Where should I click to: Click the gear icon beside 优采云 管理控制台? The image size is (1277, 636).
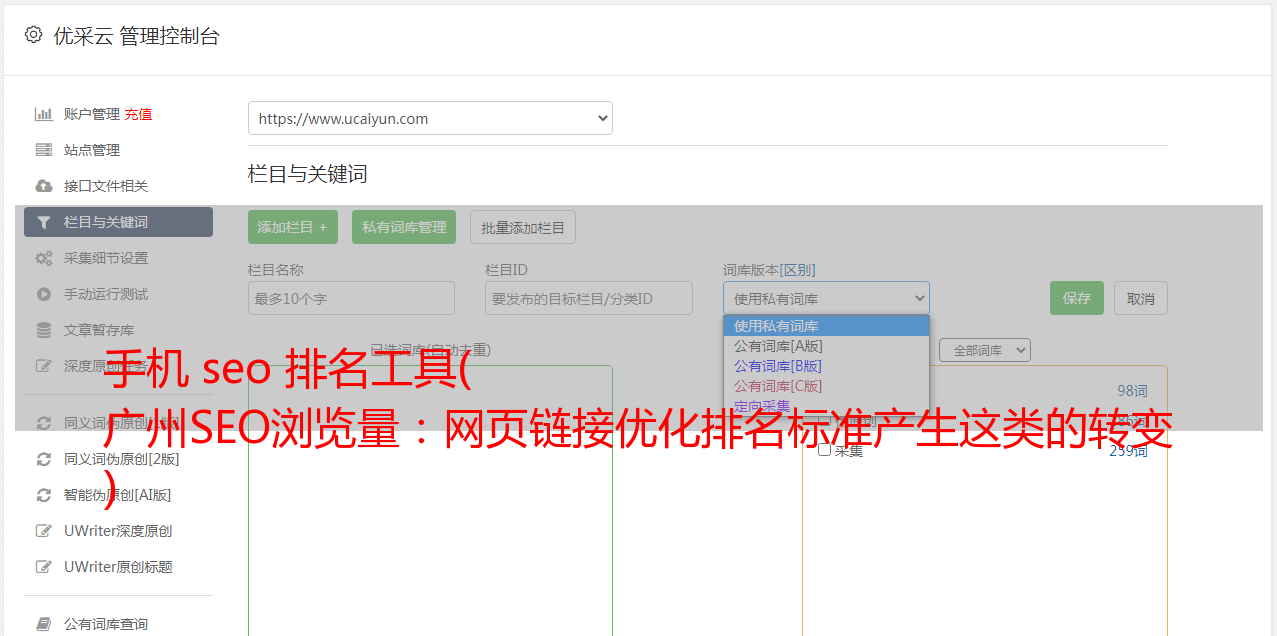(33, 35)
